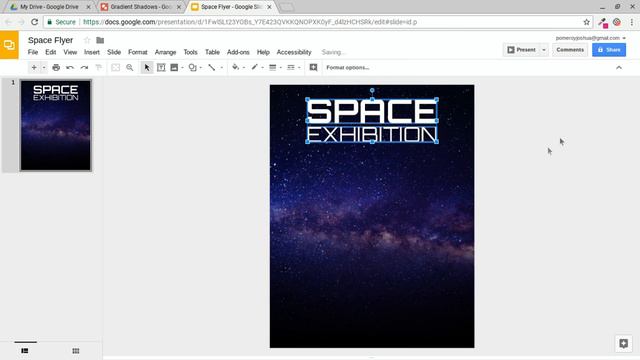The height and width of the screenshot is (360, 640).
Task: Open fill color paint bucket
Action: pyautogui.click(x=236, y=67)
